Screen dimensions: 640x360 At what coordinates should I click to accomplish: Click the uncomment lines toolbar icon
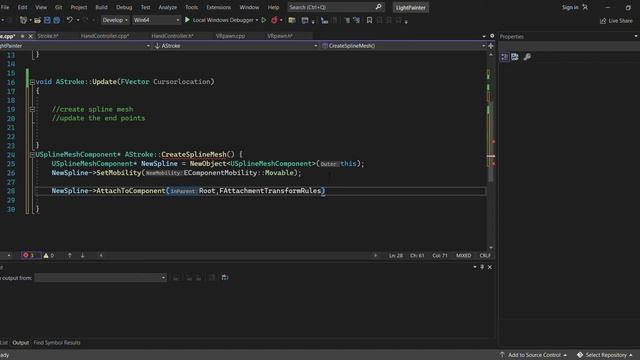coord(357,20)
